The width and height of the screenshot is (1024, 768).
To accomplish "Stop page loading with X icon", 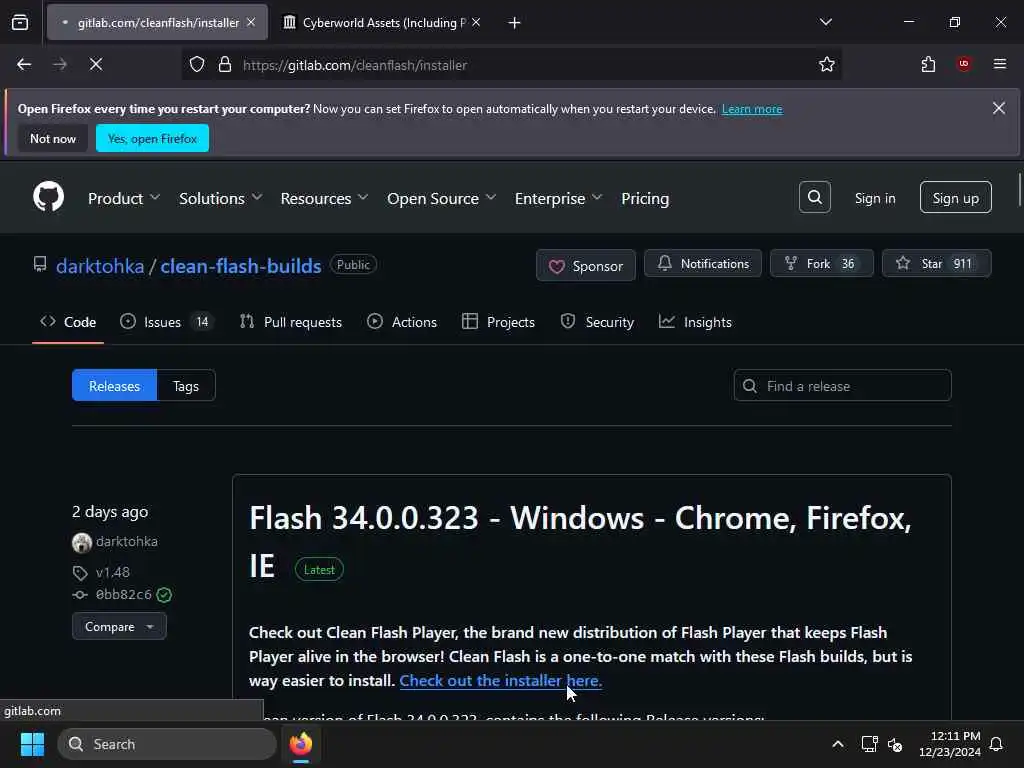I will coord(96,64).
